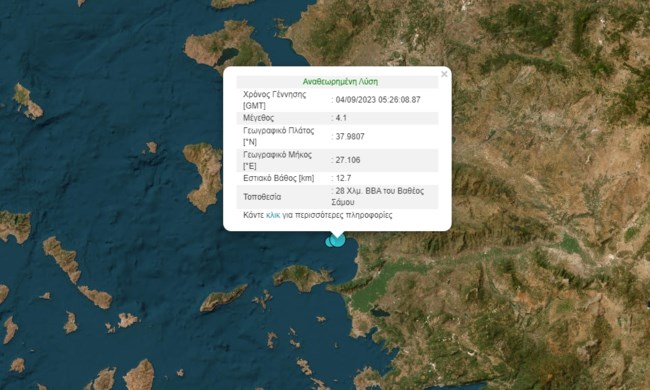Click the 'Χρόνος Γέννησης [GMT]' label
This screenshot has height=390, width=650.
[x=274, y=100]
